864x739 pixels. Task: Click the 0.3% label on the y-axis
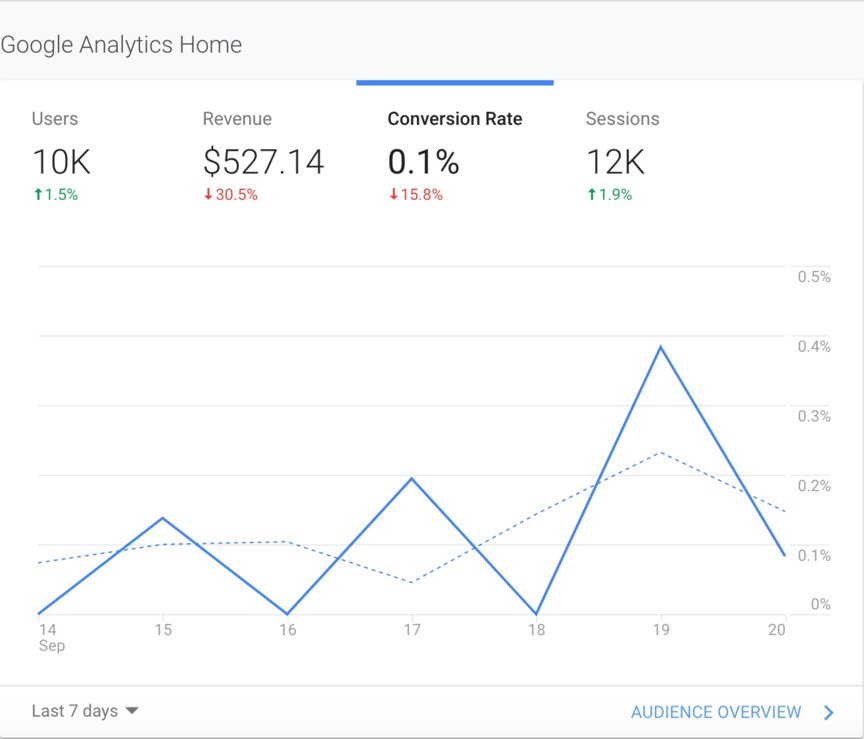[x=814, y=416]
